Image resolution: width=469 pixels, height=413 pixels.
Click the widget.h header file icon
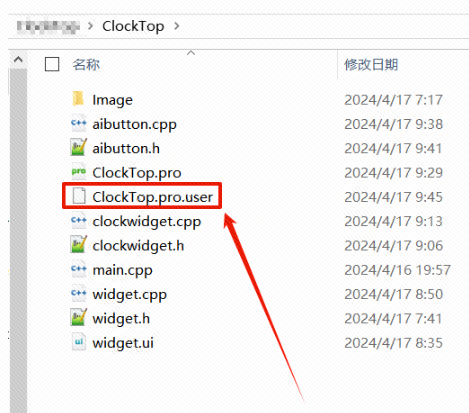point(79,318)
